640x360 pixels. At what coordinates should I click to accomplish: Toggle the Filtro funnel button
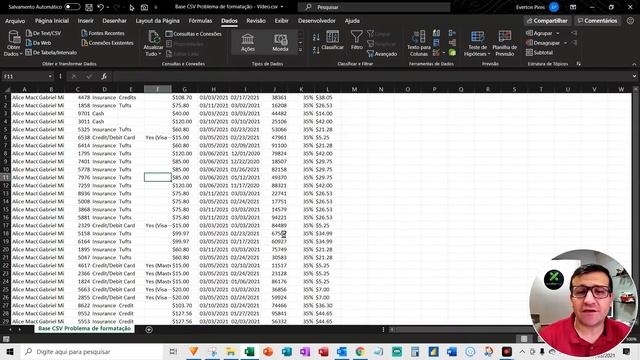pos(356,41)
